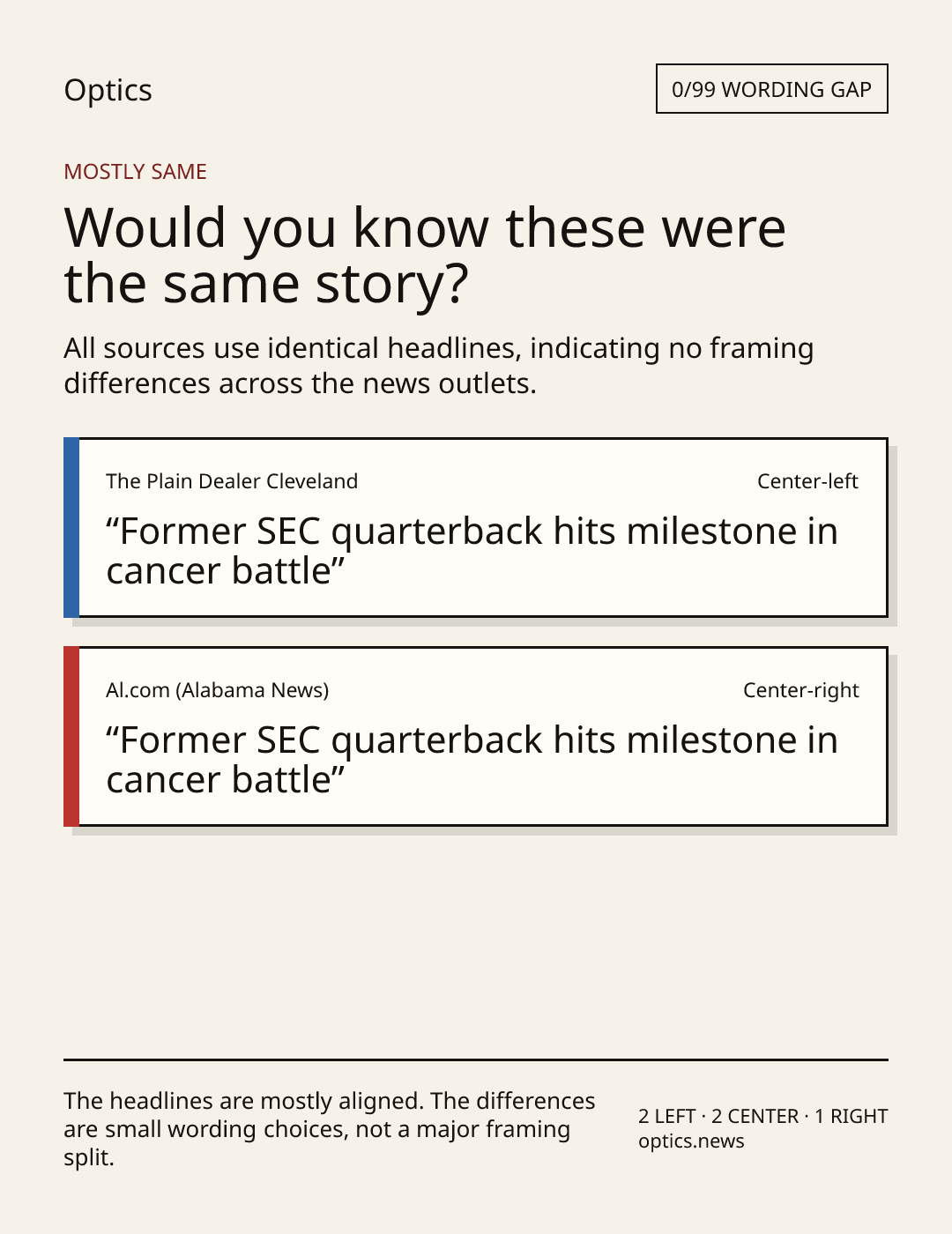Image resolution: width=952 pixels, height=1234 pixels.
Task: Click the empty area below the cards
Action: (x=476, y=943)
